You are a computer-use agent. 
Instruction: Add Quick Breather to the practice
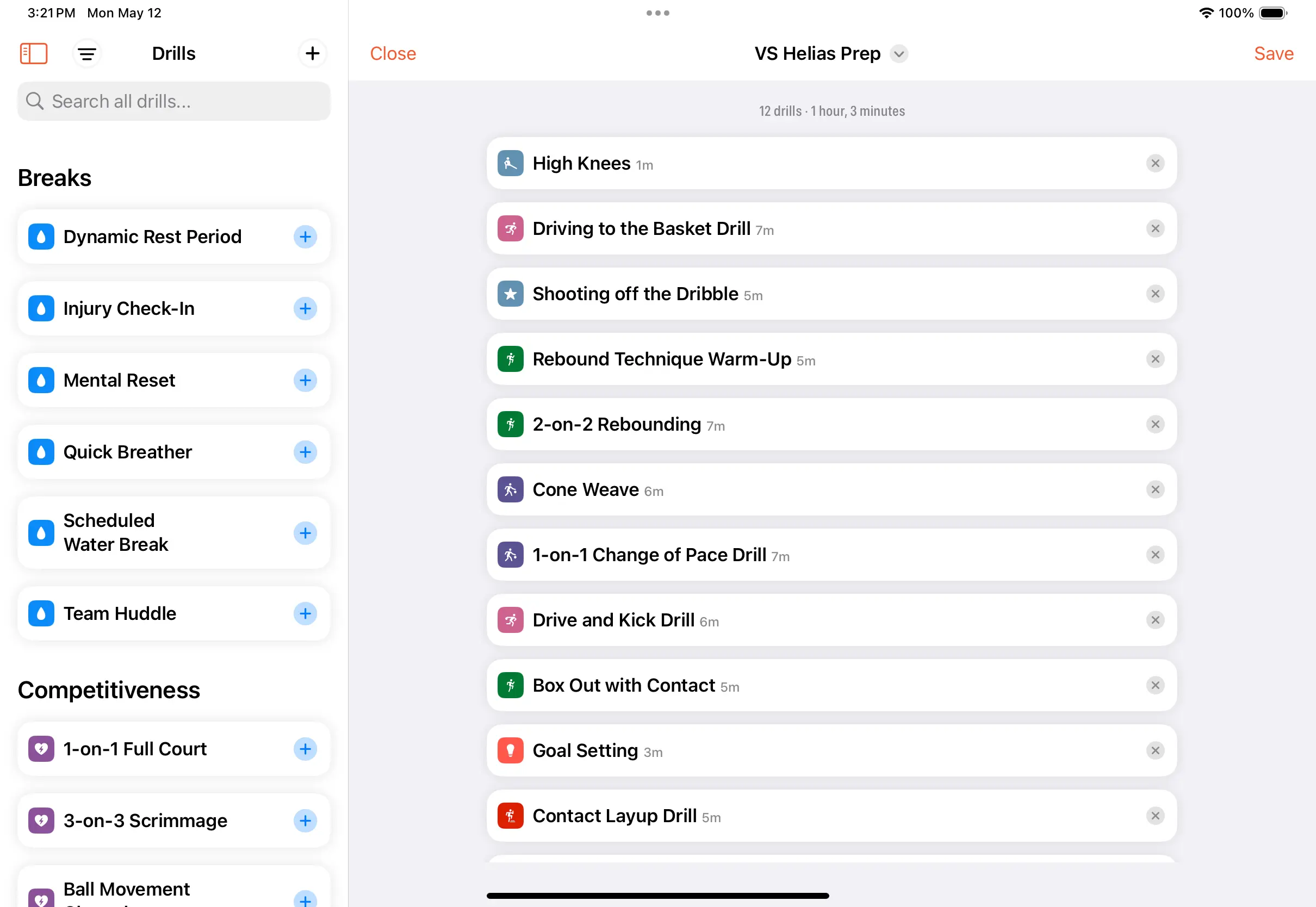click(305, 452)
